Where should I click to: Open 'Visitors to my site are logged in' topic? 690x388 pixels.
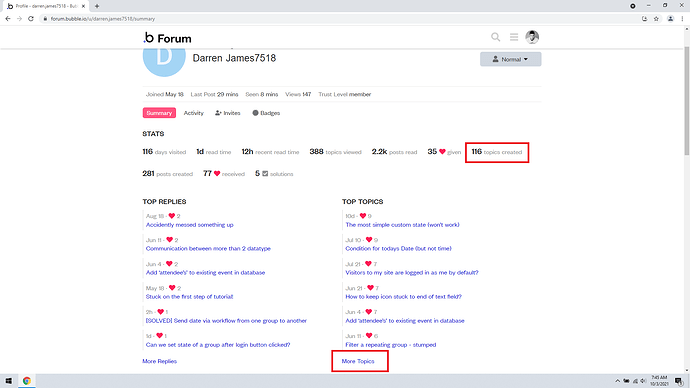(412, 273)
